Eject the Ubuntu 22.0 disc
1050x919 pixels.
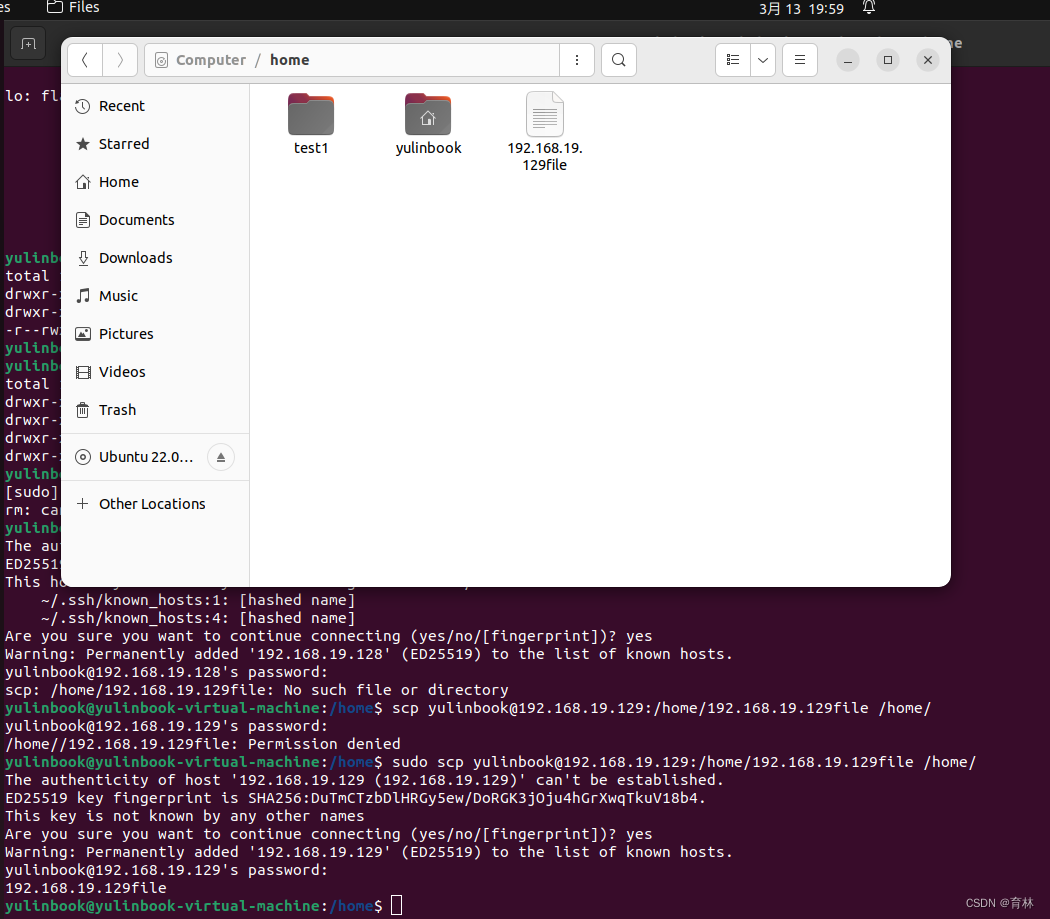point(221,457)
